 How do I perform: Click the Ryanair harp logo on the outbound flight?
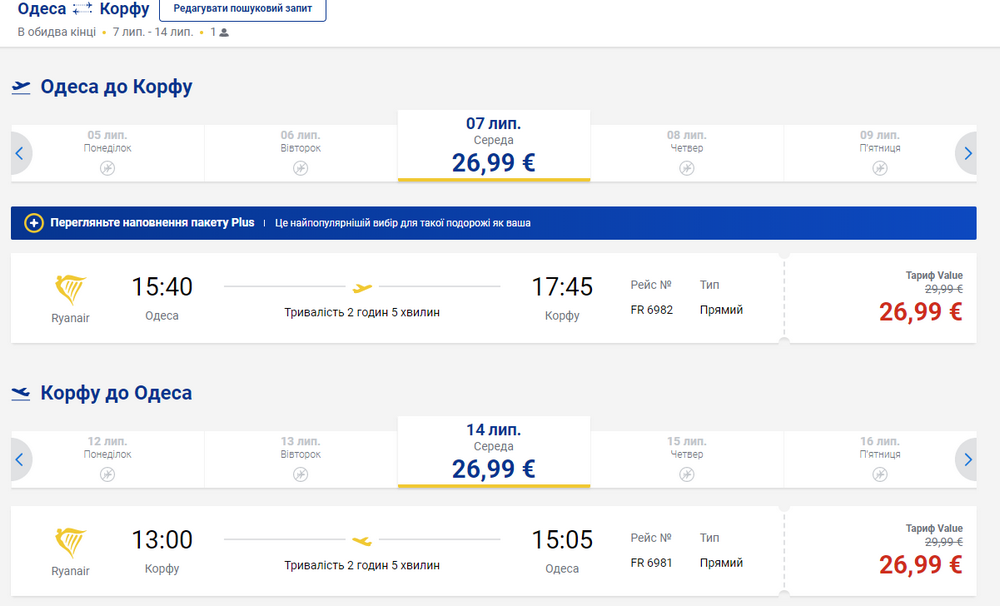[x=68, y=290]
